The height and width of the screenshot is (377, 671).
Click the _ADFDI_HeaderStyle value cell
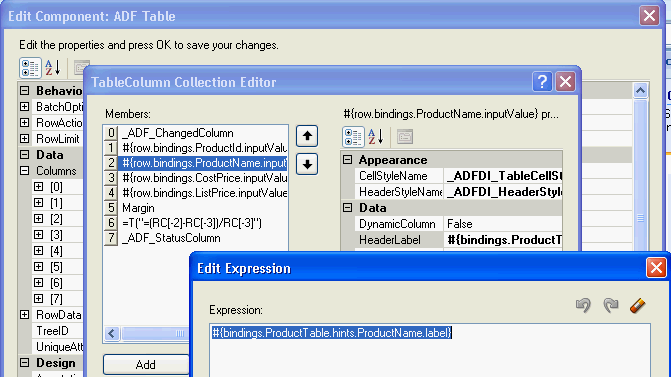point(503,192)
